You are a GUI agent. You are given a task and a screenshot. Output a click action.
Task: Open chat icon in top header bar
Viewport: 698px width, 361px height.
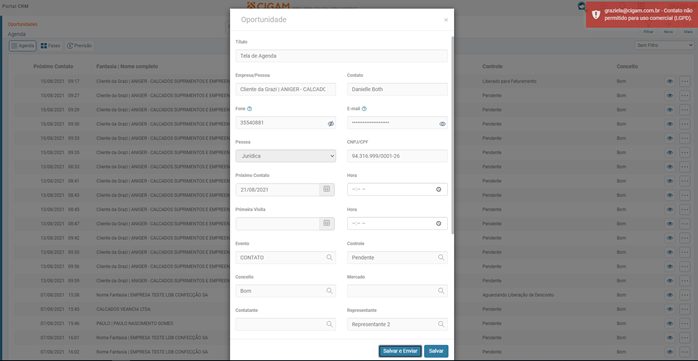[581, 6]
